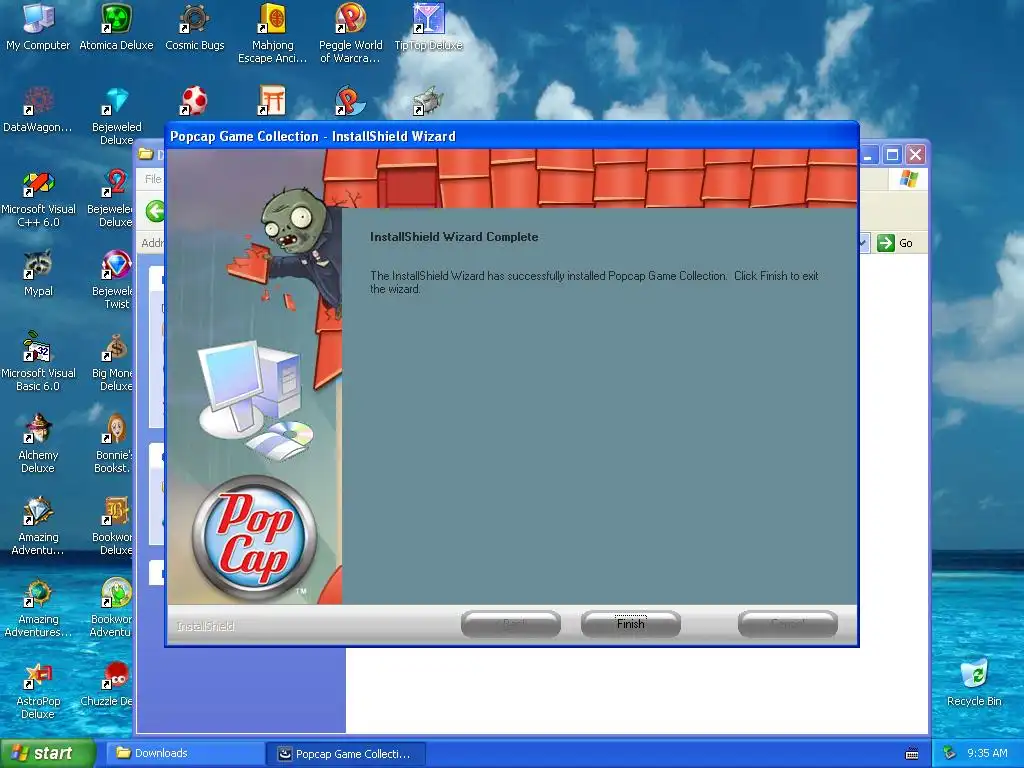Click the TipTop Deluxe desktop icon
This screenshot has width=1024, height=768.
[x=428, y=27]
